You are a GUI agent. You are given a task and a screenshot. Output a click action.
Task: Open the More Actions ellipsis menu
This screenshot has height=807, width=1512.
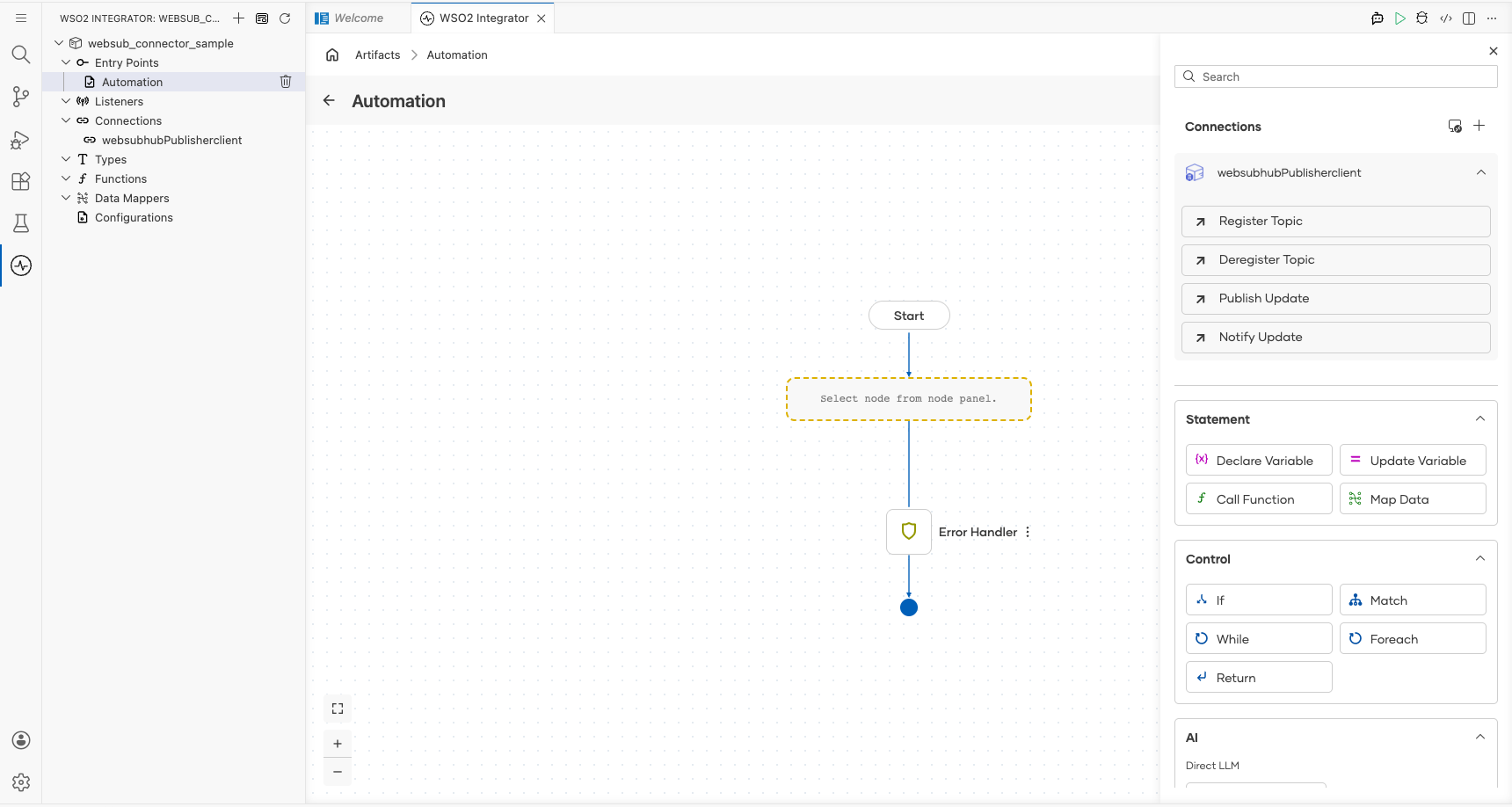click(x=1492, y=18)
